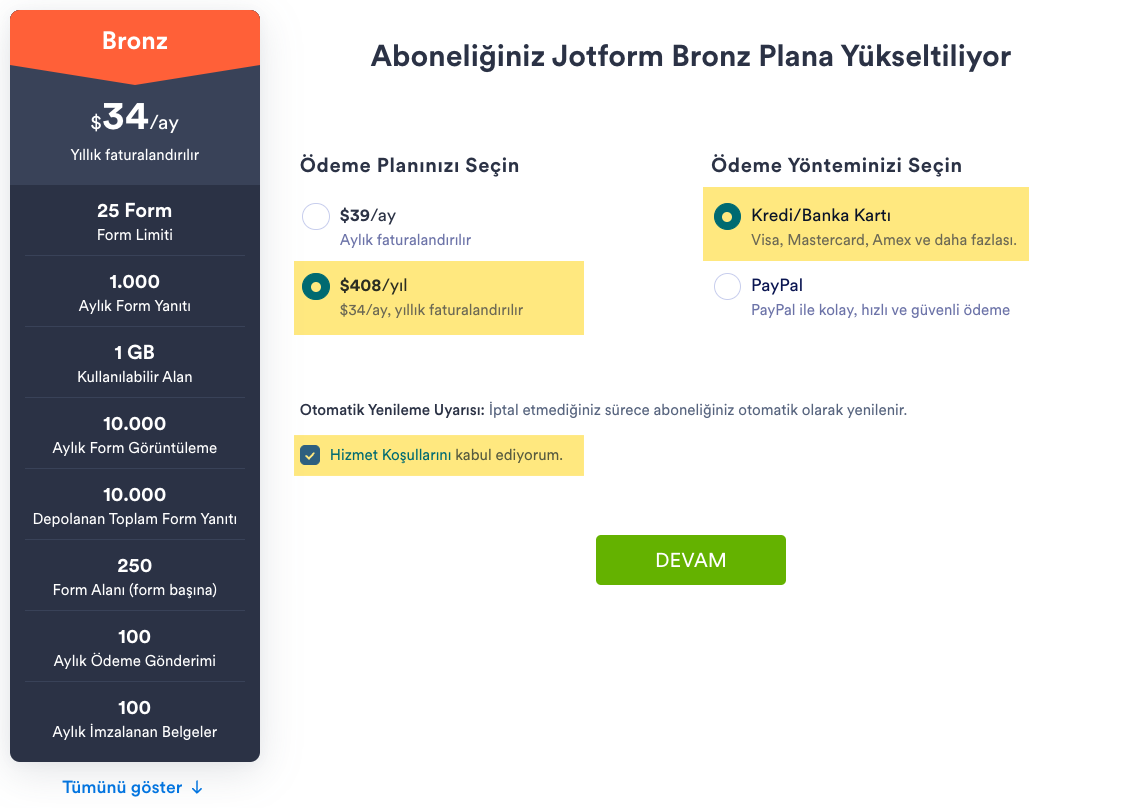1123x808 pixels.
Task: Select the $39/ay monthly billing radio button
Action: (316, 217)
